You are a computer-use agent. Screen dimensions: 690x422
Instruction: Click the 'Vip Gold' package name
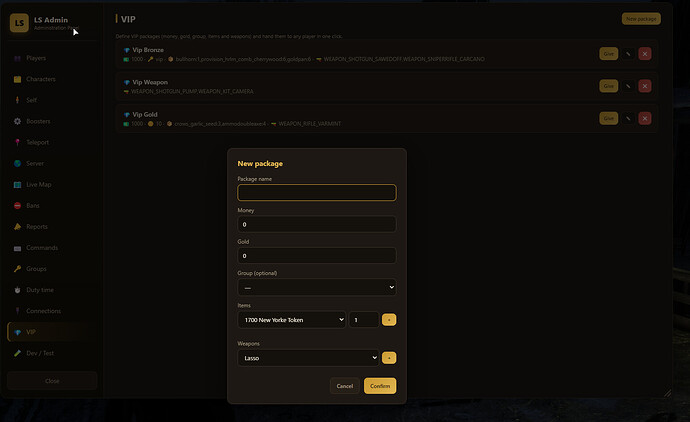[145, 114]
